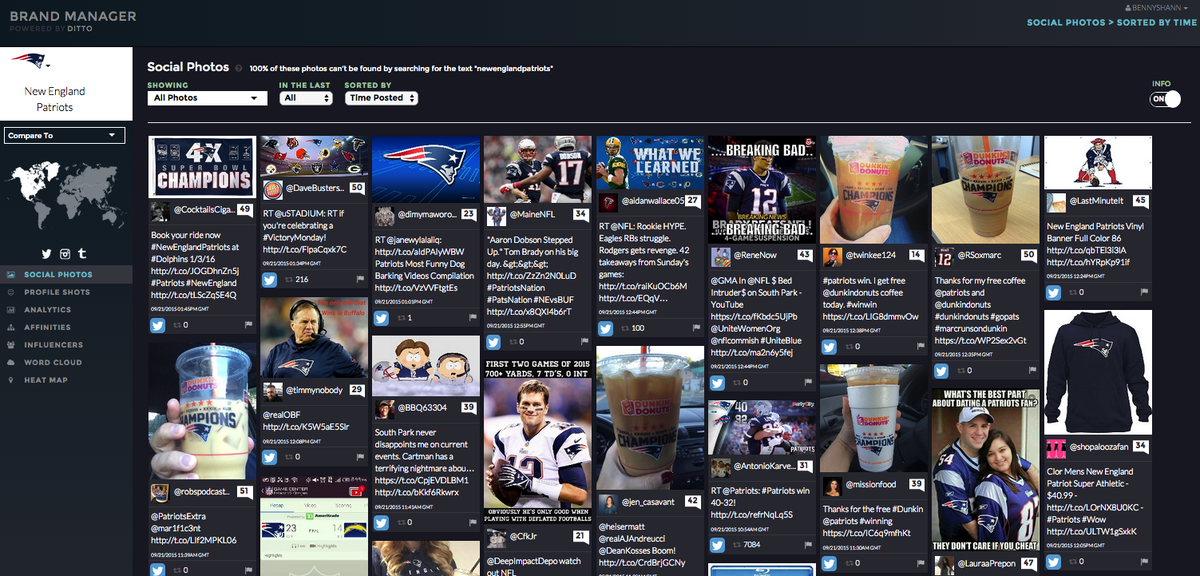
Task: Click 'dating a Patriots fan' meme photo
Action: click(986, 470)
